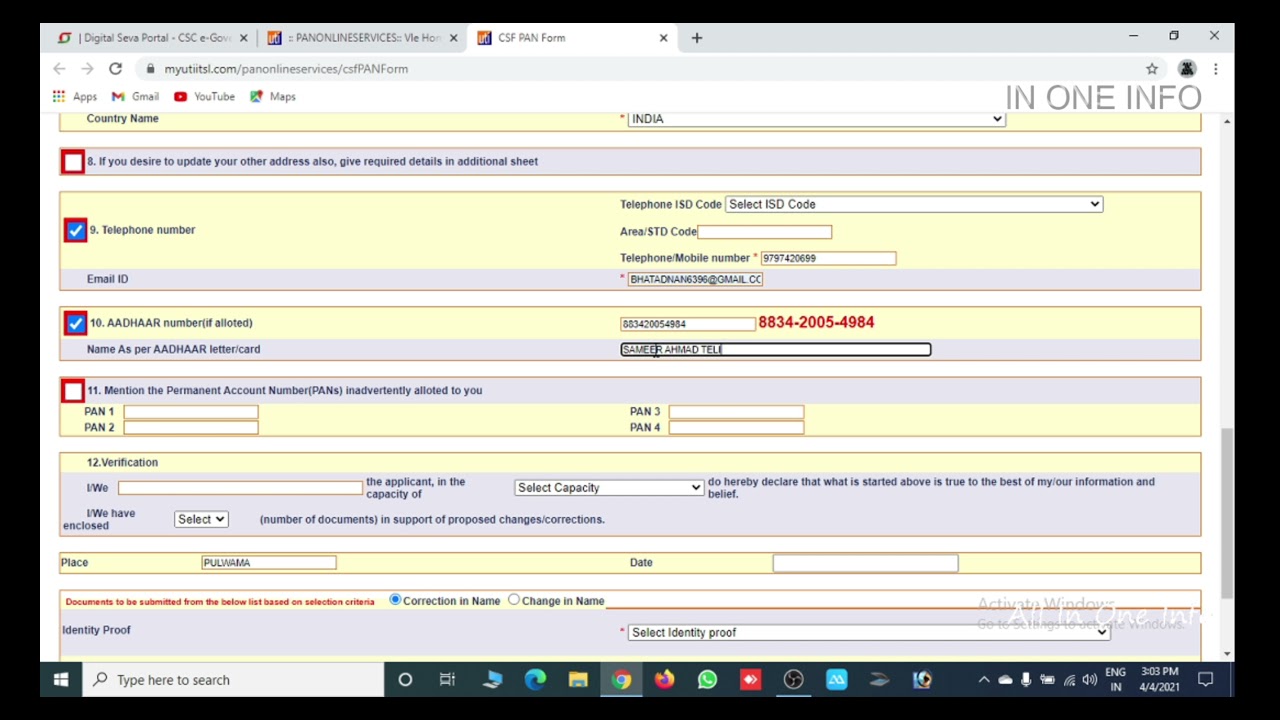
Task: Tick the item 11 inadvertent PANs checkbox
Action: (x=73, y=391)
